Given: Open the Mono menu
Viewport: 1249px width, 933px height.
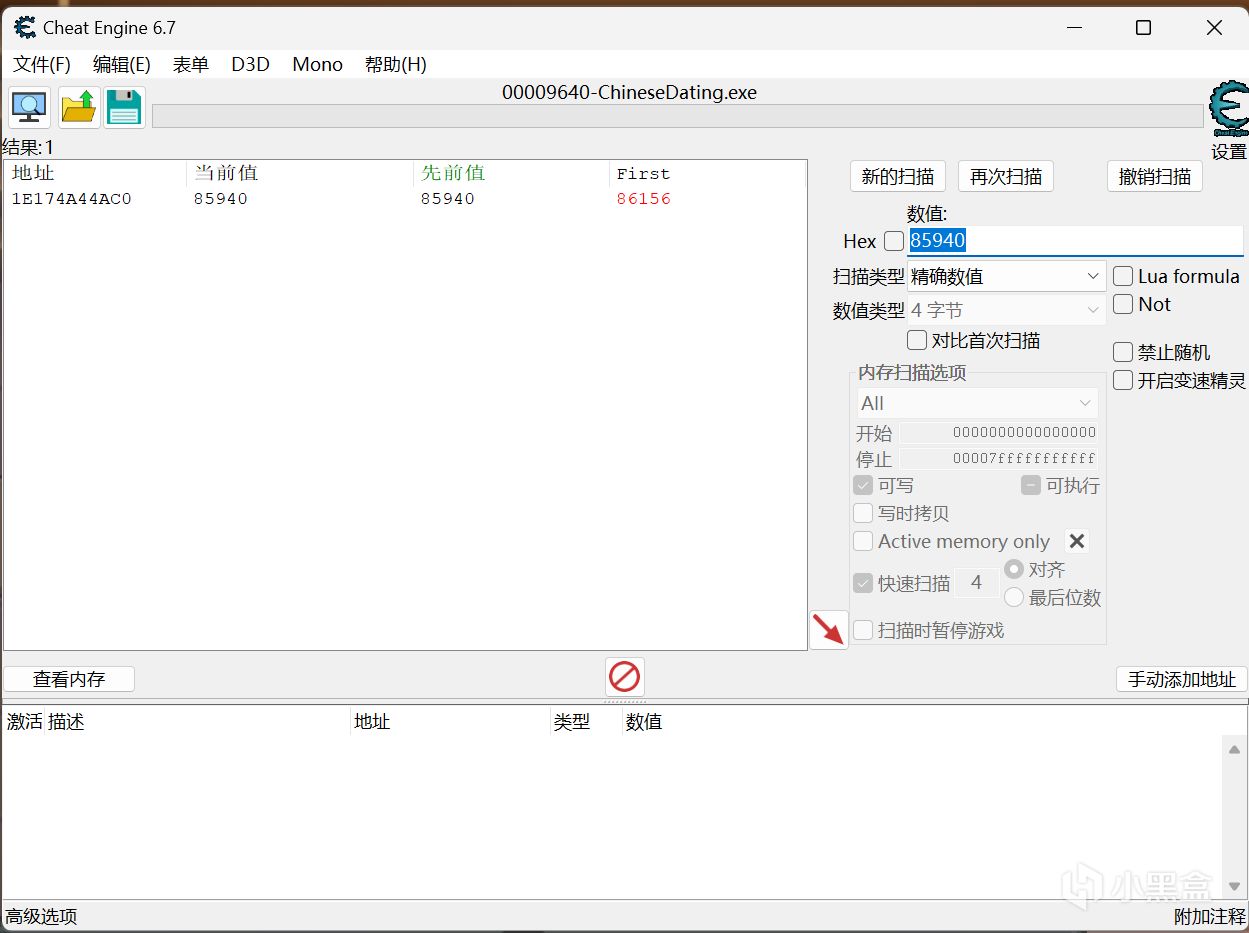Looking at the screenshot, I should [317, 64].
